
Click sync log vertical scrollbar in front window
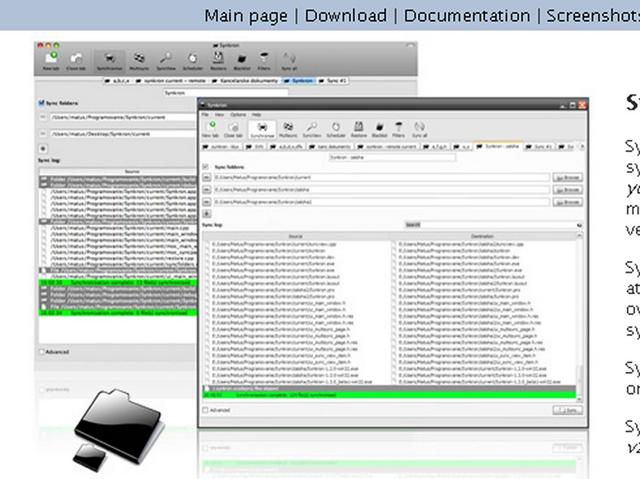point(579,317)
